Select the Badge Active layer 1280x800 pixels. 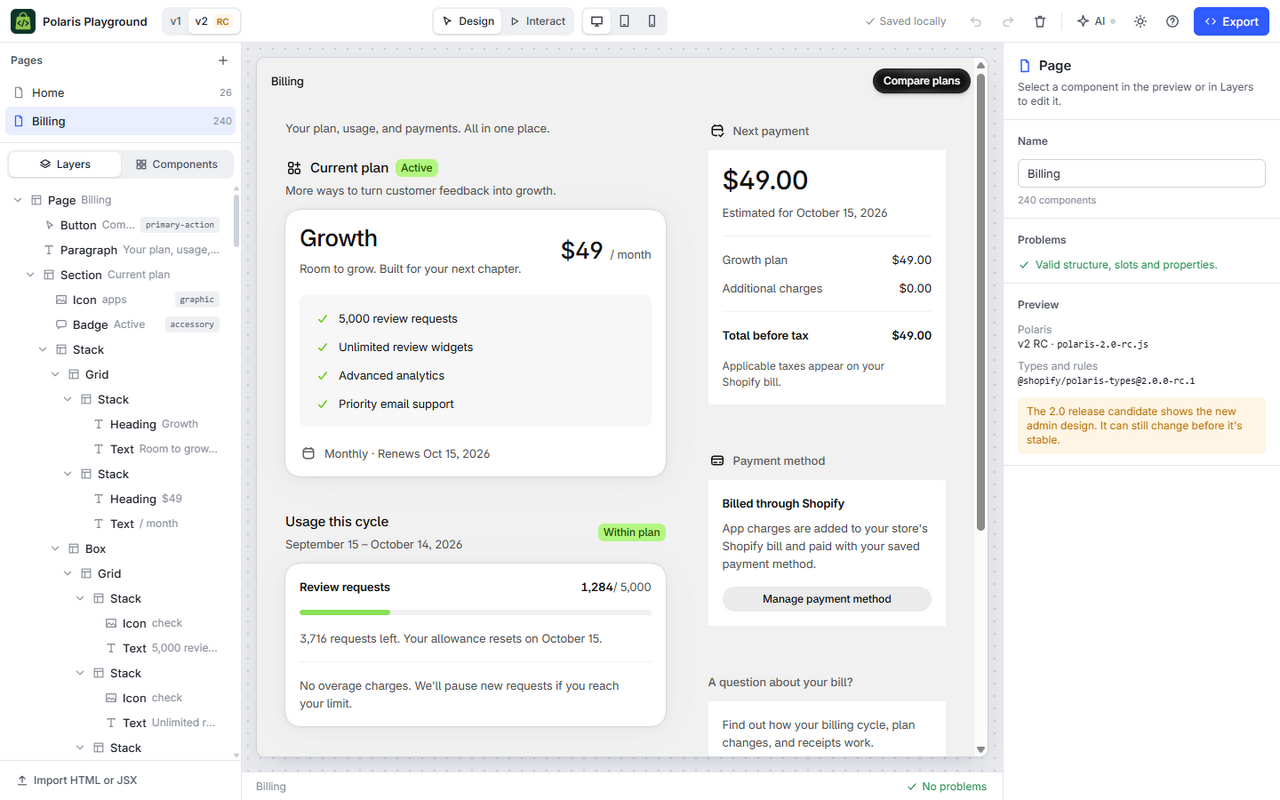click(121, 325)
